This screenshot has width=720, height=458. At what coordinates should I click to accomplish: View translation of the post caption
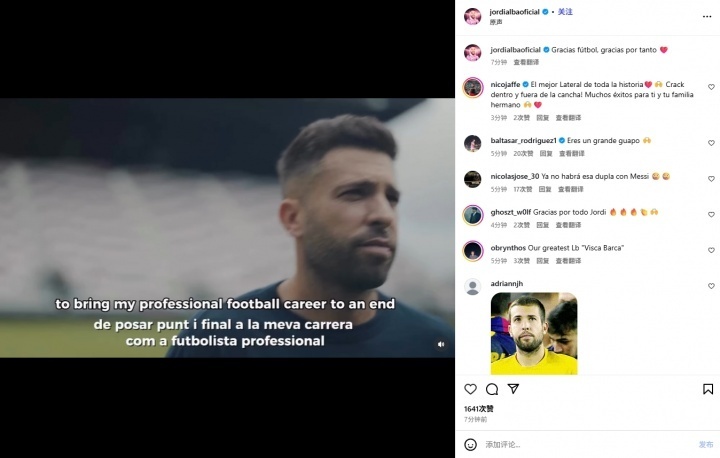(526, 62)
